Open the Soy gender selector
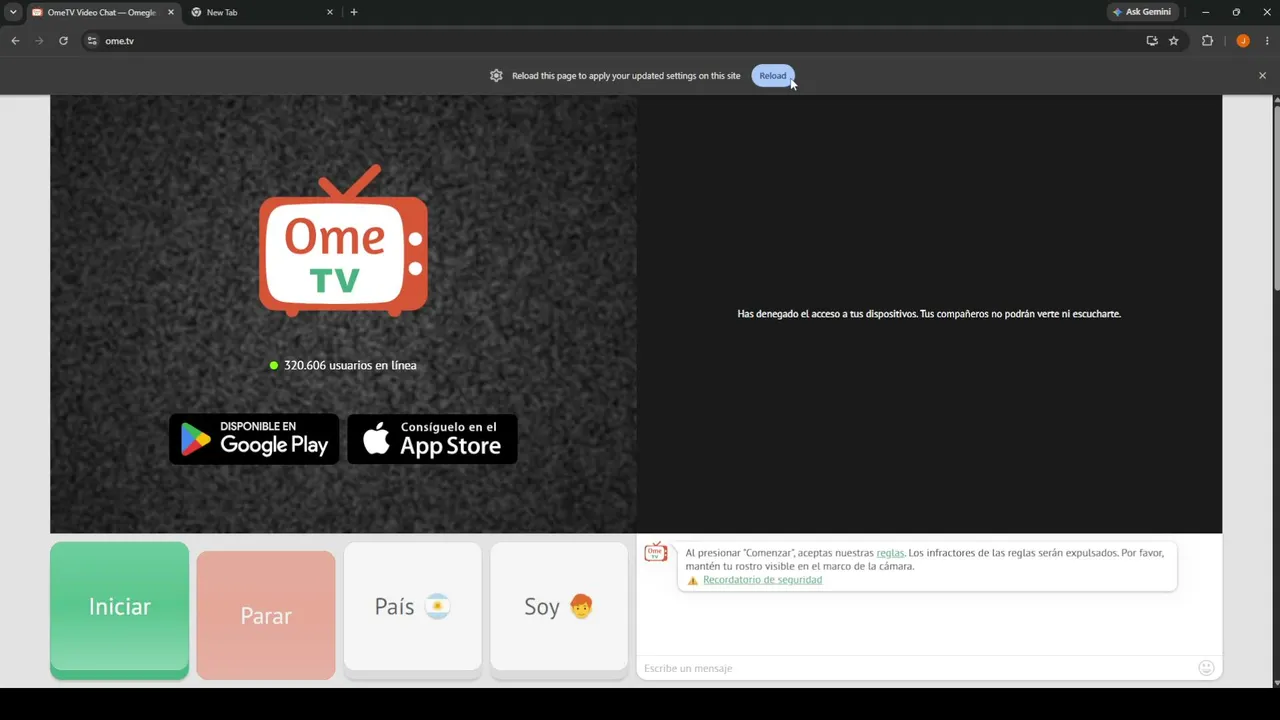 (x=559, y=610)
